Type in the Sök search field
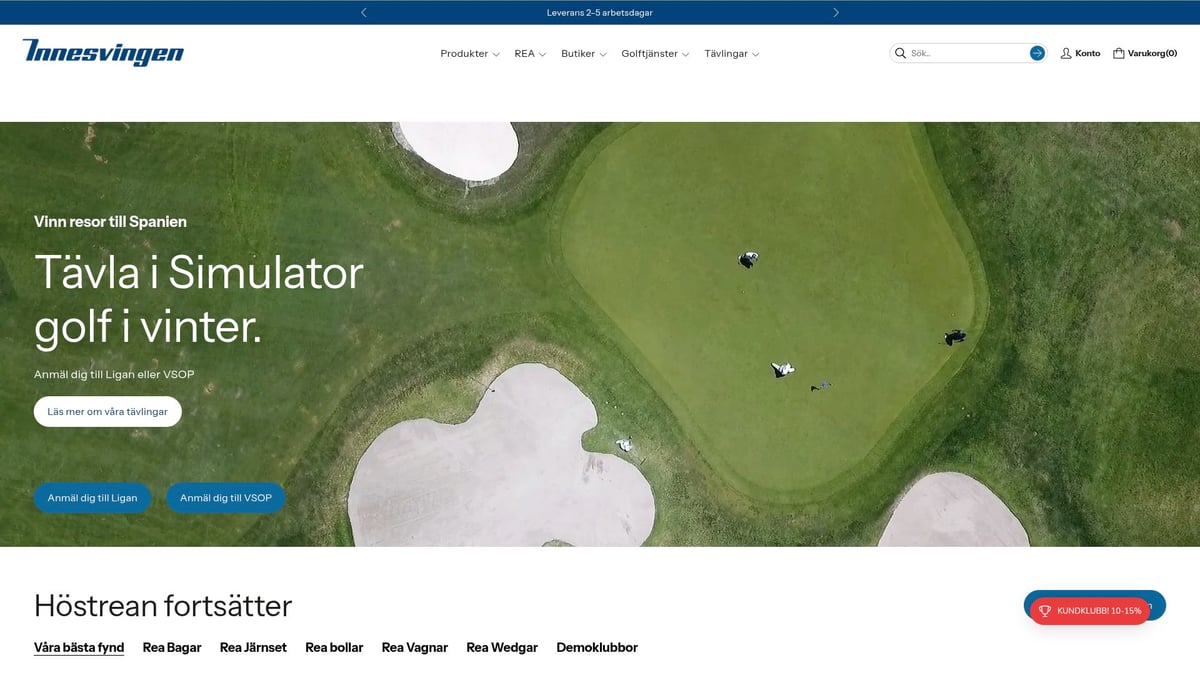 965,53
